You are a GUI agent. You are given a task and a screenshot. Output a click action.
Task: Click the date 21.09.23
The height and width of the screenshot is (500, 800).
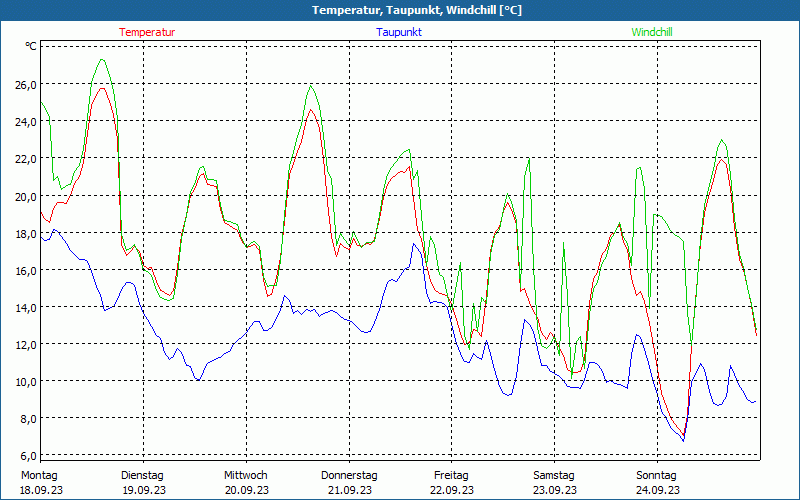point(349,490)
